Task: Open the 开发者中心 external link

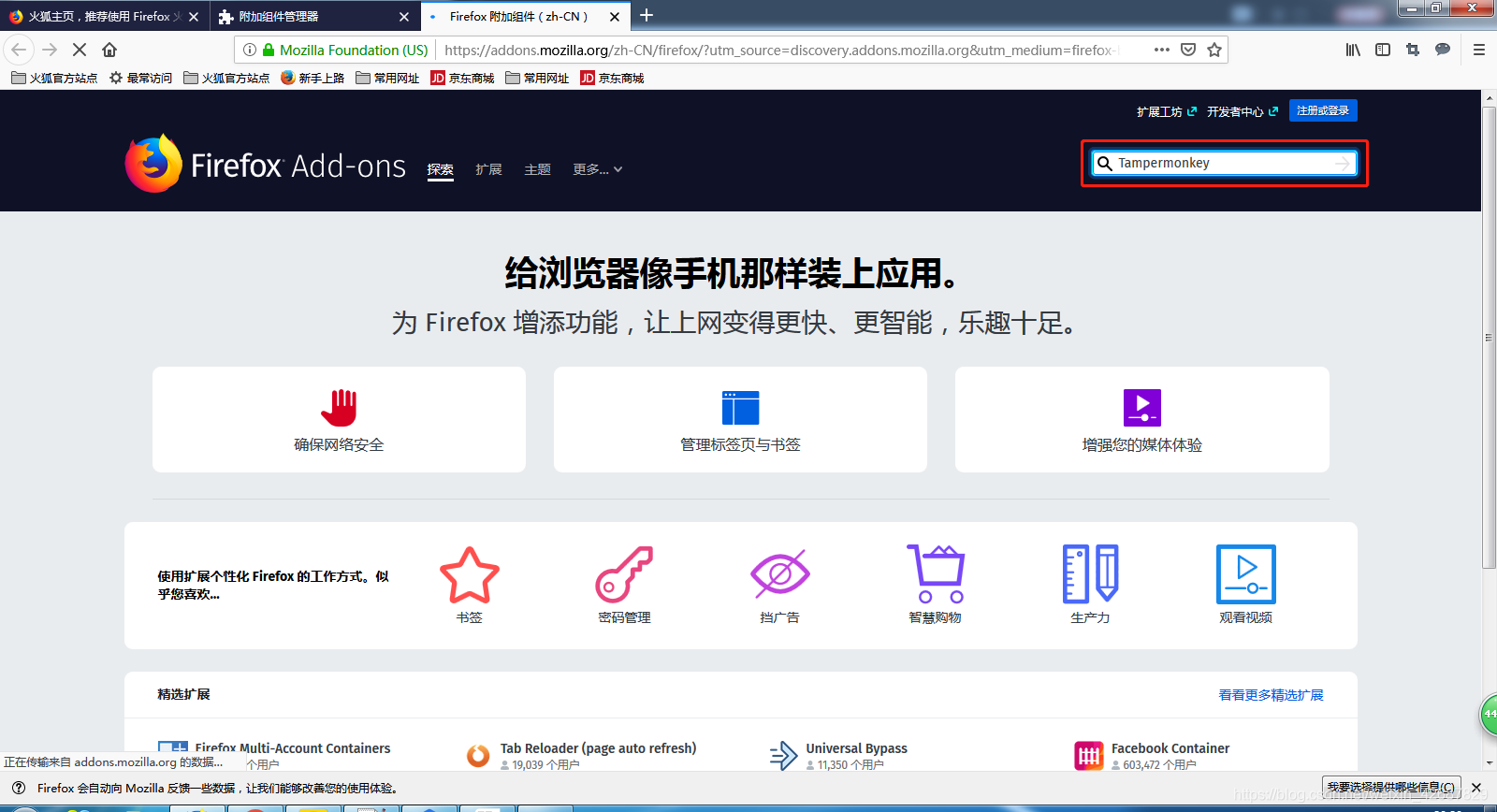Action: [1242, 111]
